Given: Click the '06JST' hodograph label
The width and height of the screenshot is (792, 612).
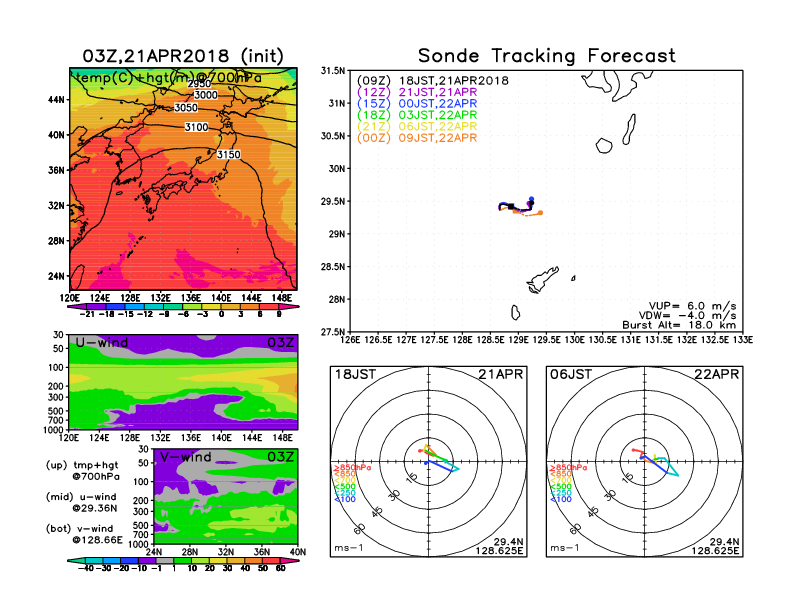Looking at the screenshot, I should pos(571,375).
